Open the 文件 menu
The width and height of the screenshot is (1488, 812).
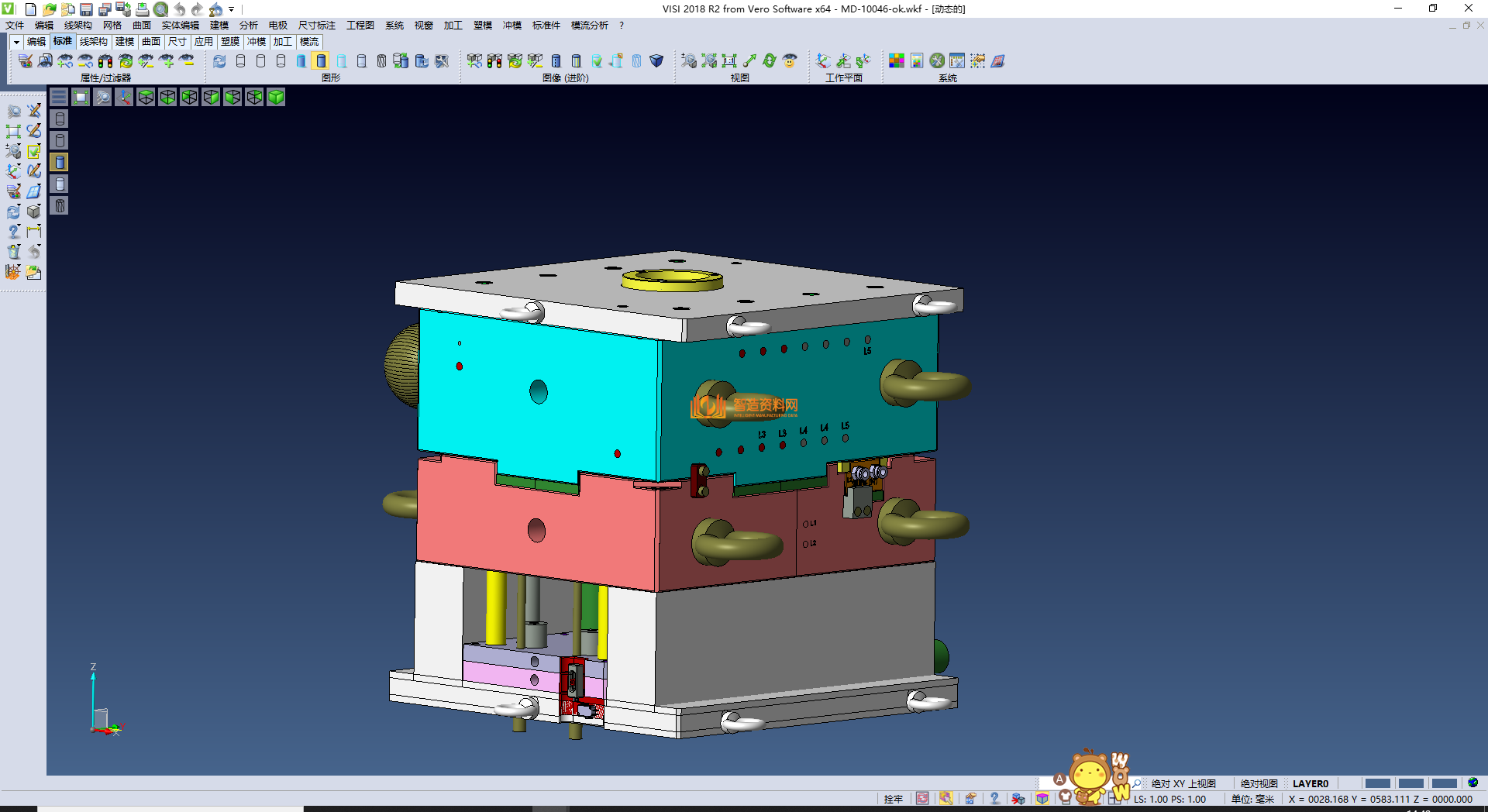[15, 26]
